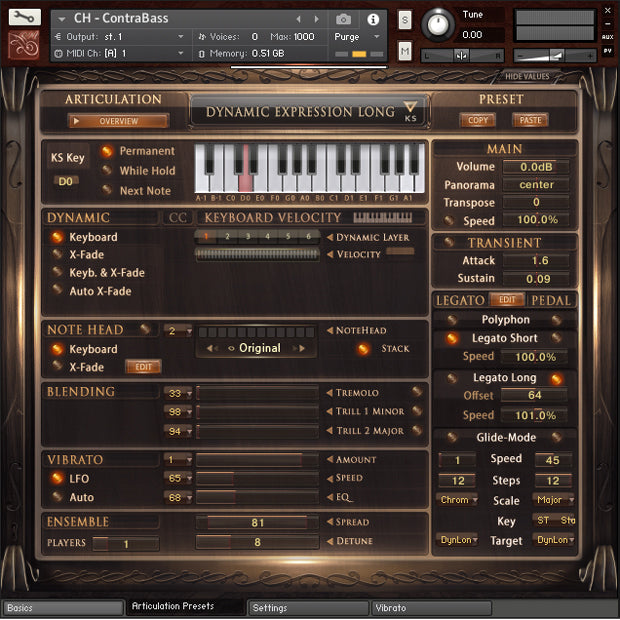Click the Overview button under Articulation
The width and height of the screenshot is (620, 620).
(x=118, y=122)
